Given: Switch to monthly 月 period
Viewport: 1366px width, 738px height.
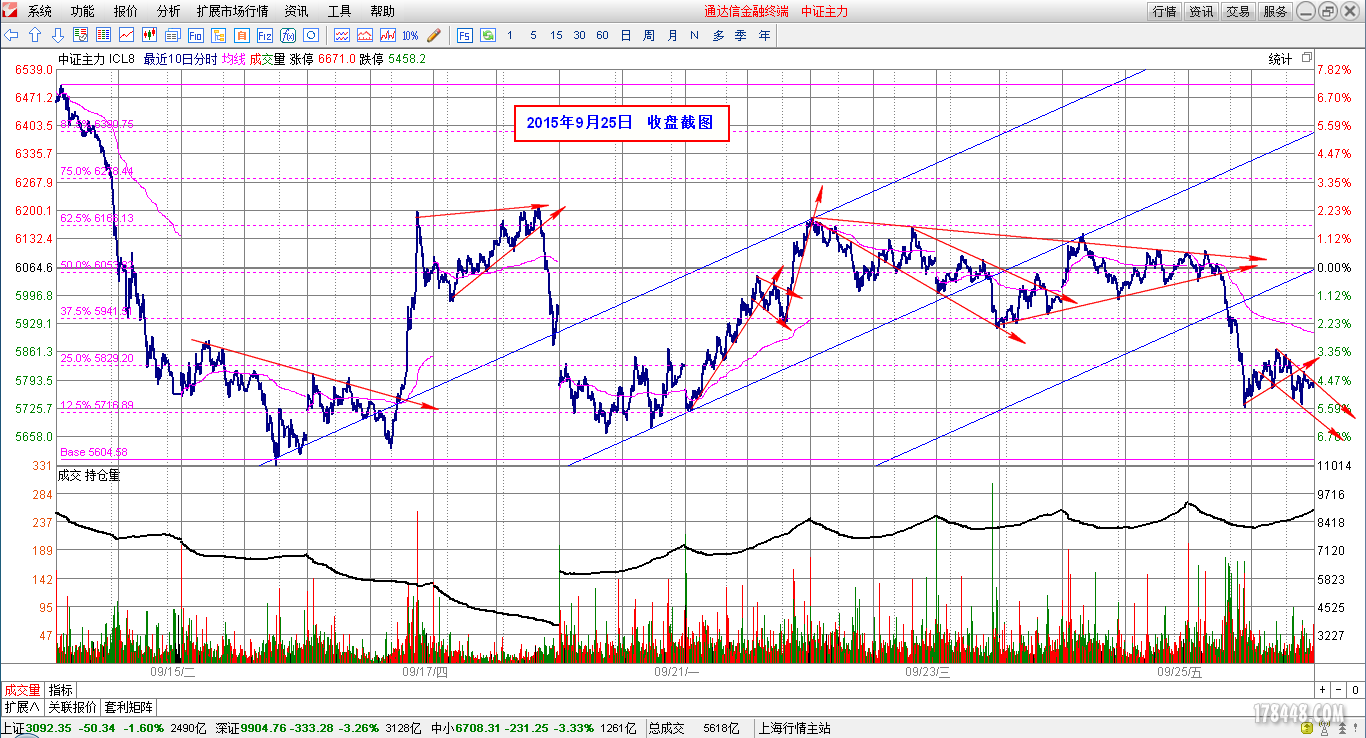Looking at the screenshot, I should (x=672, y=35).
